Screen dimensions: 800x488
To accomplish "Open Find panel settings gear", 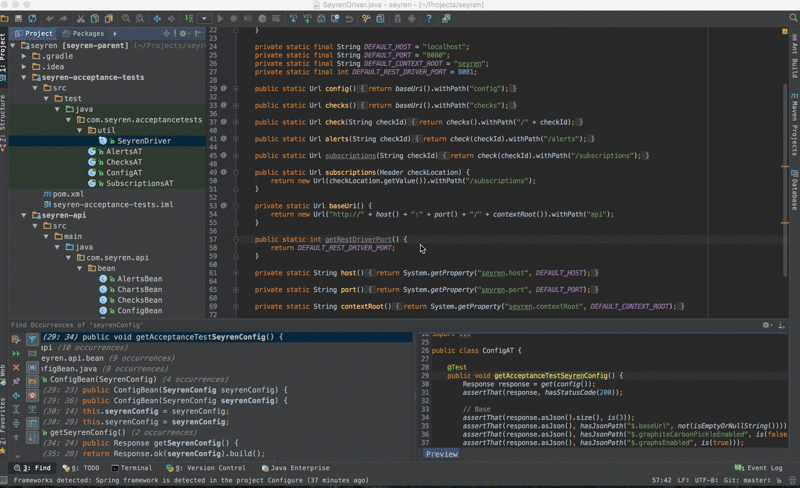I will 767,325.
